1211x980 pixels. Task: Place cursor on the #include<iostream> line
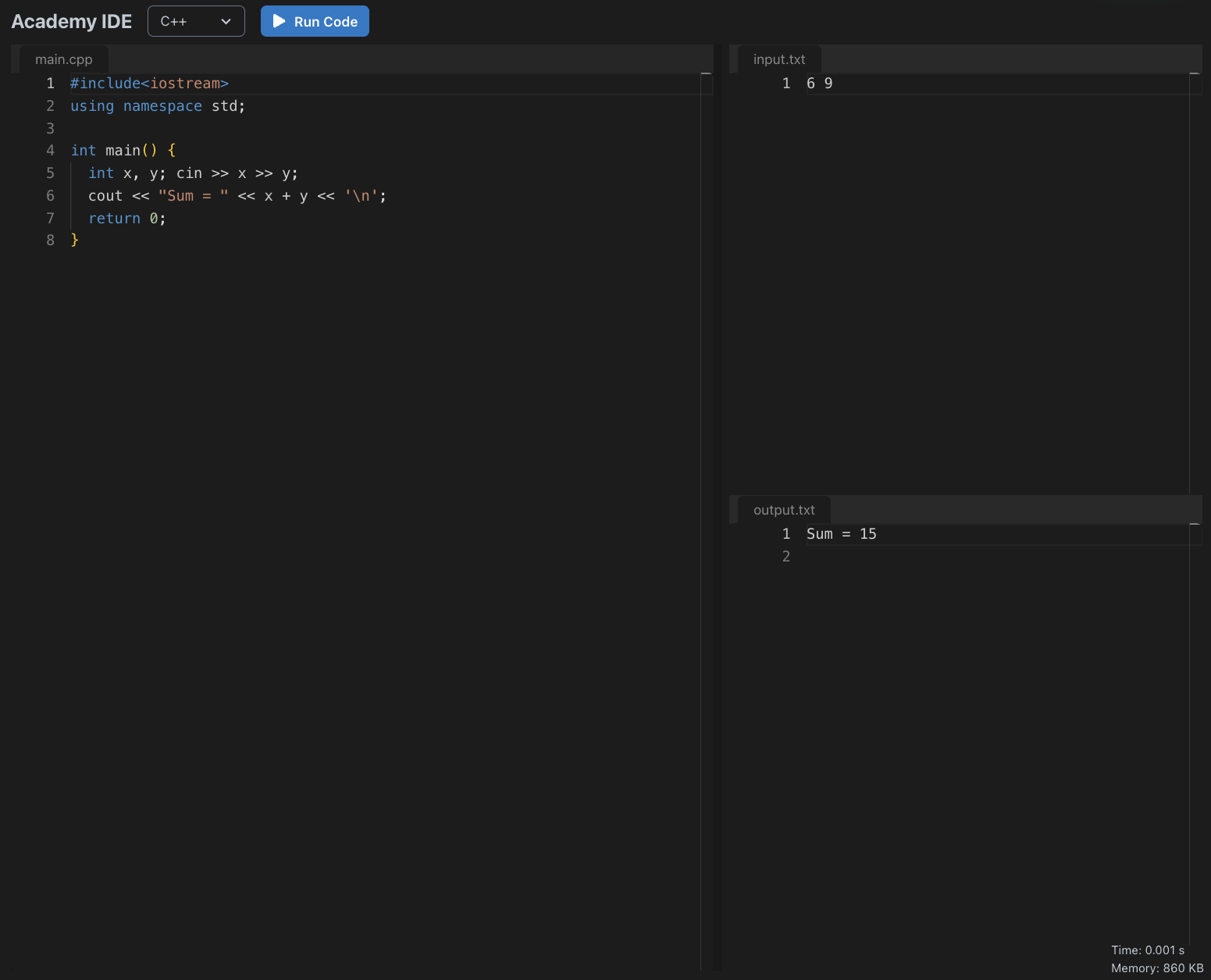click(x=149, y=84)
